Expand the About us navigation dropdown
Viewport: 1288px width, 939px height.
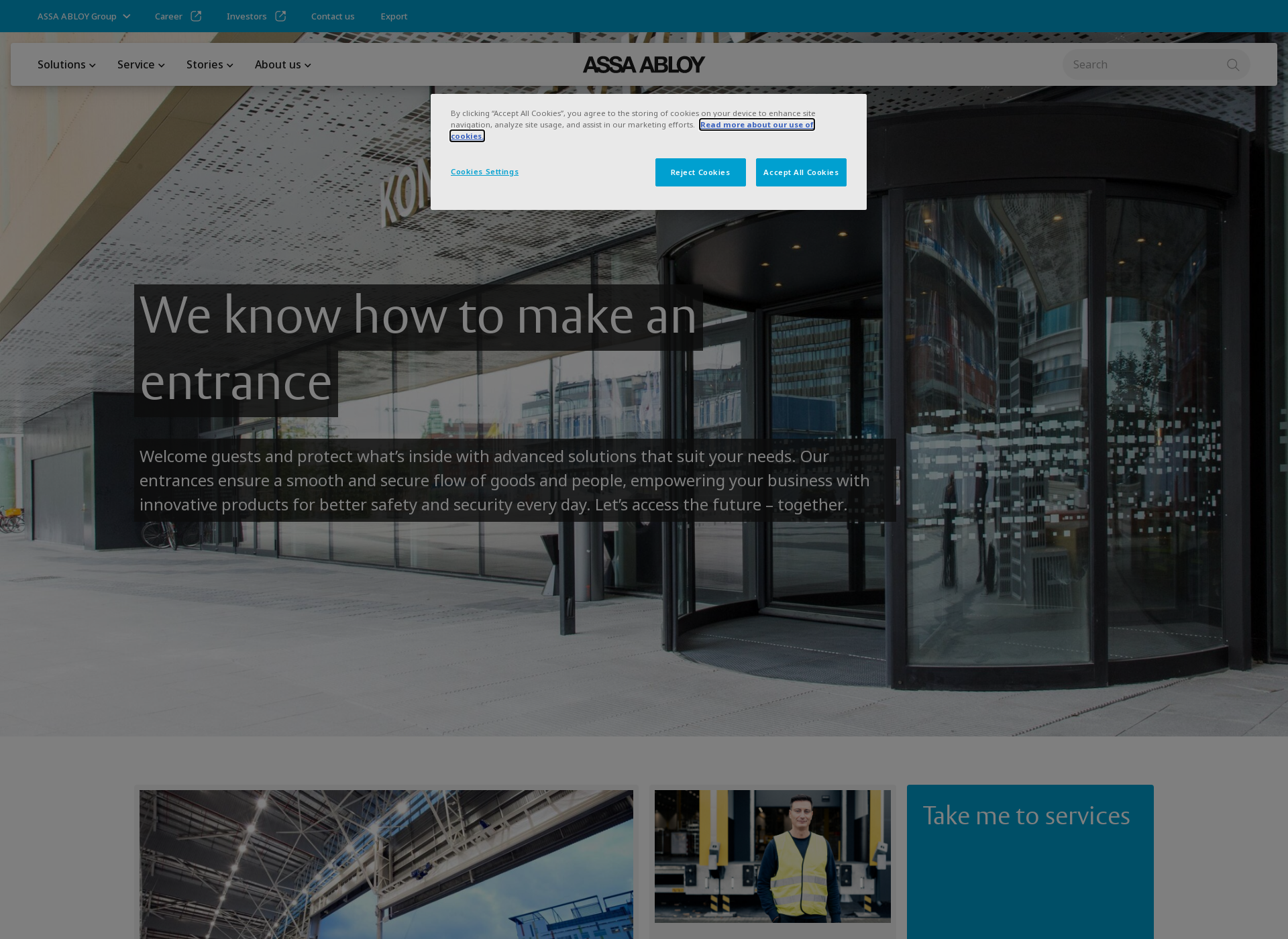pyautogui.click(x=283, y=64)
